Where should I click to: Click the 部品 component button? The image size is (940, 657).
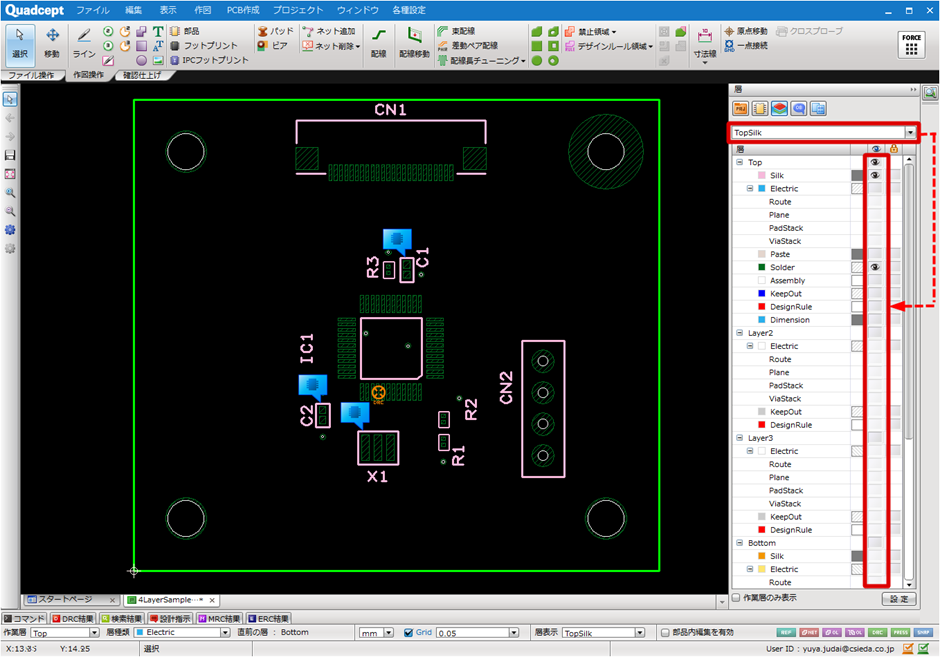[x=185, y=31]
